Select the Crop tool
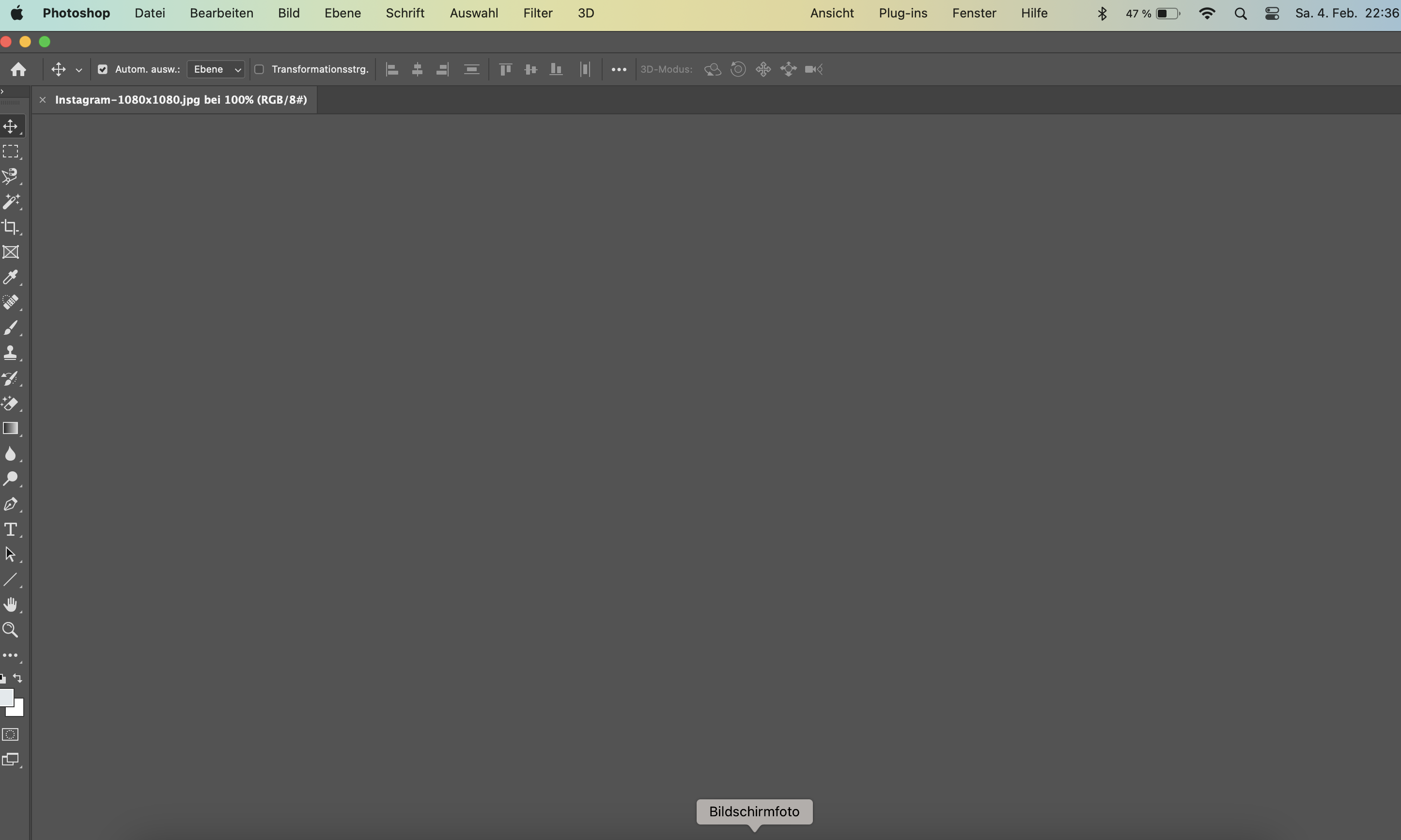Image resolution: width=1401 pixels, height=840 pixels. click(11, 228)
